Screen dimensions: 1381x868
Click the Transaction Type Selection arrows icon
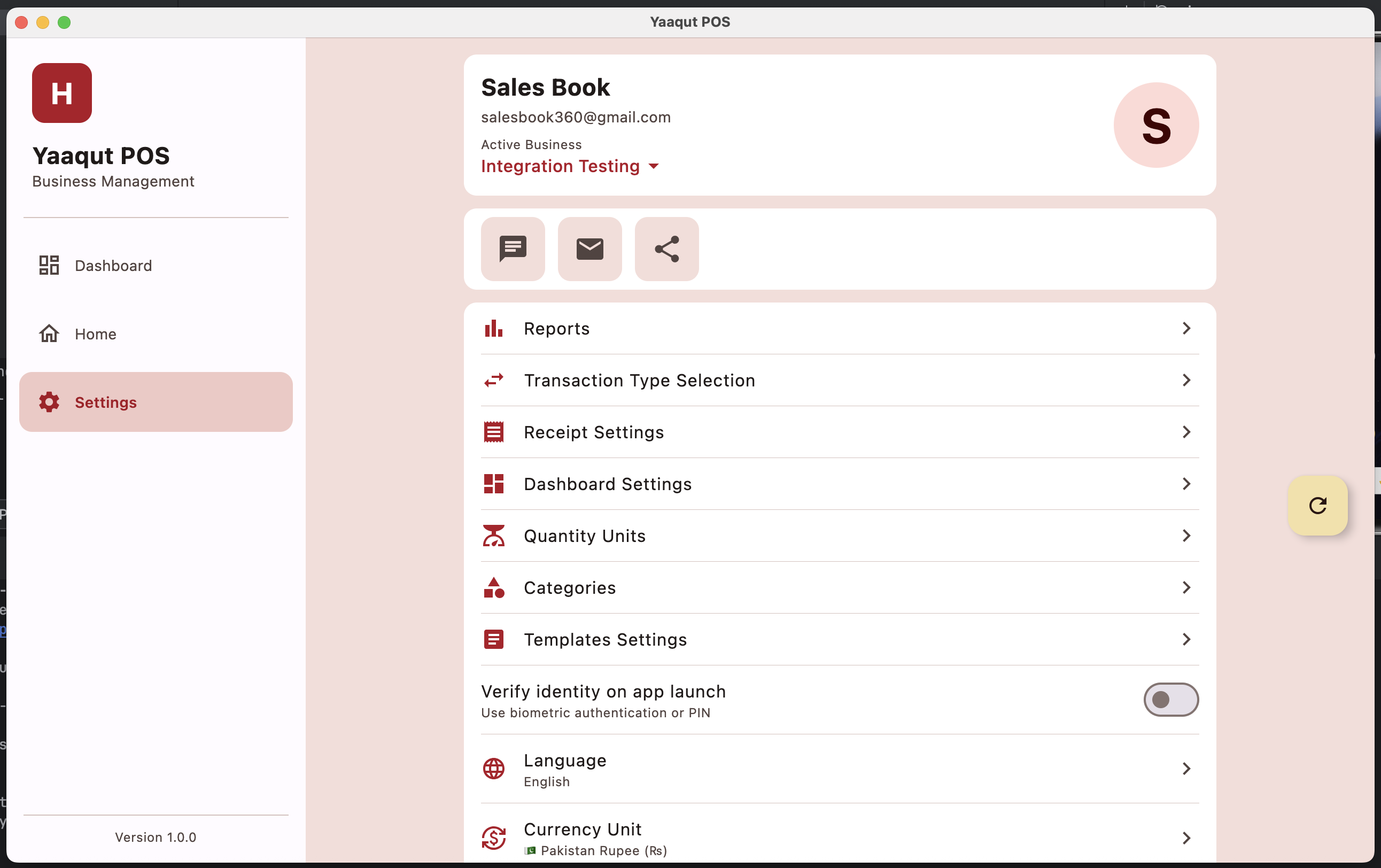493,381
